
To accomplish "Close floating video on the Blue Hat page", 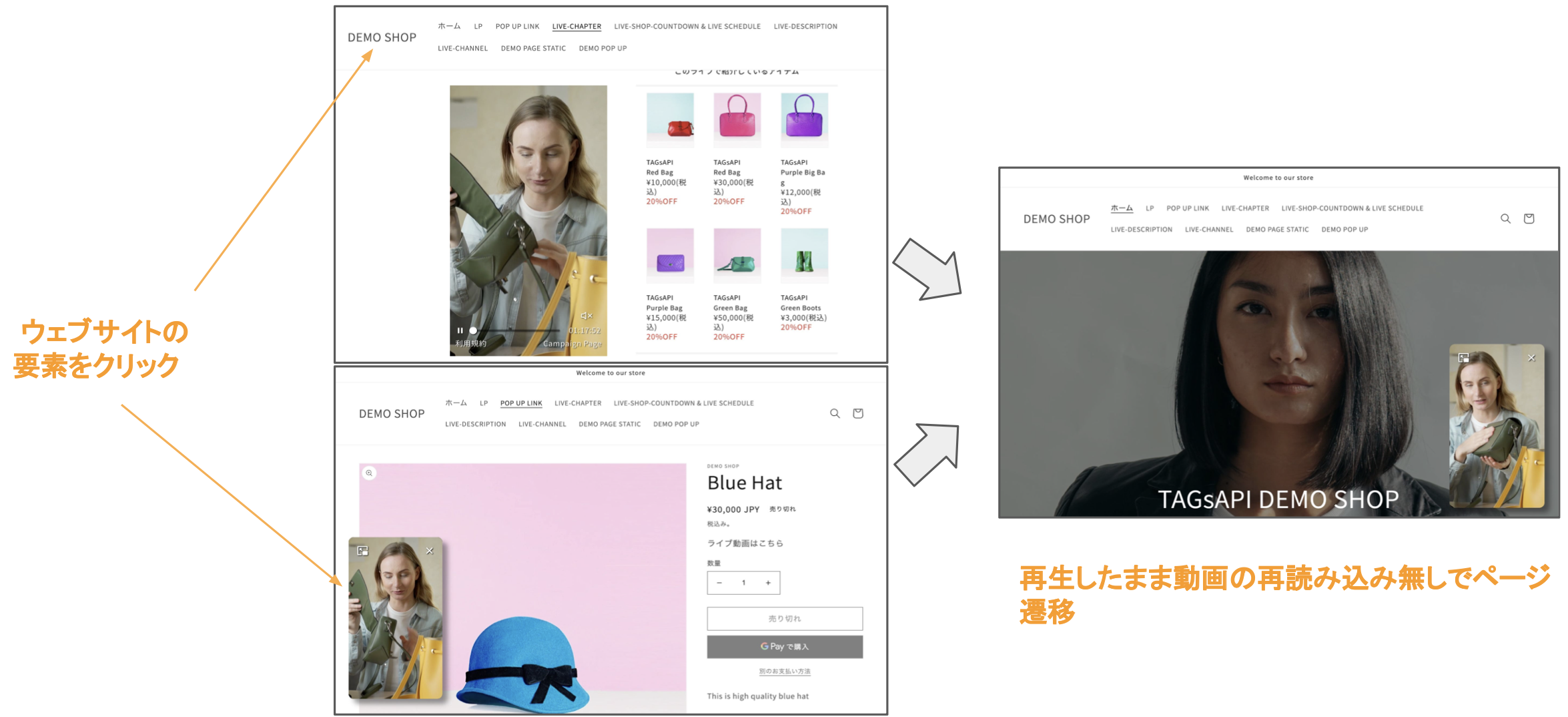I will (430, 551).
